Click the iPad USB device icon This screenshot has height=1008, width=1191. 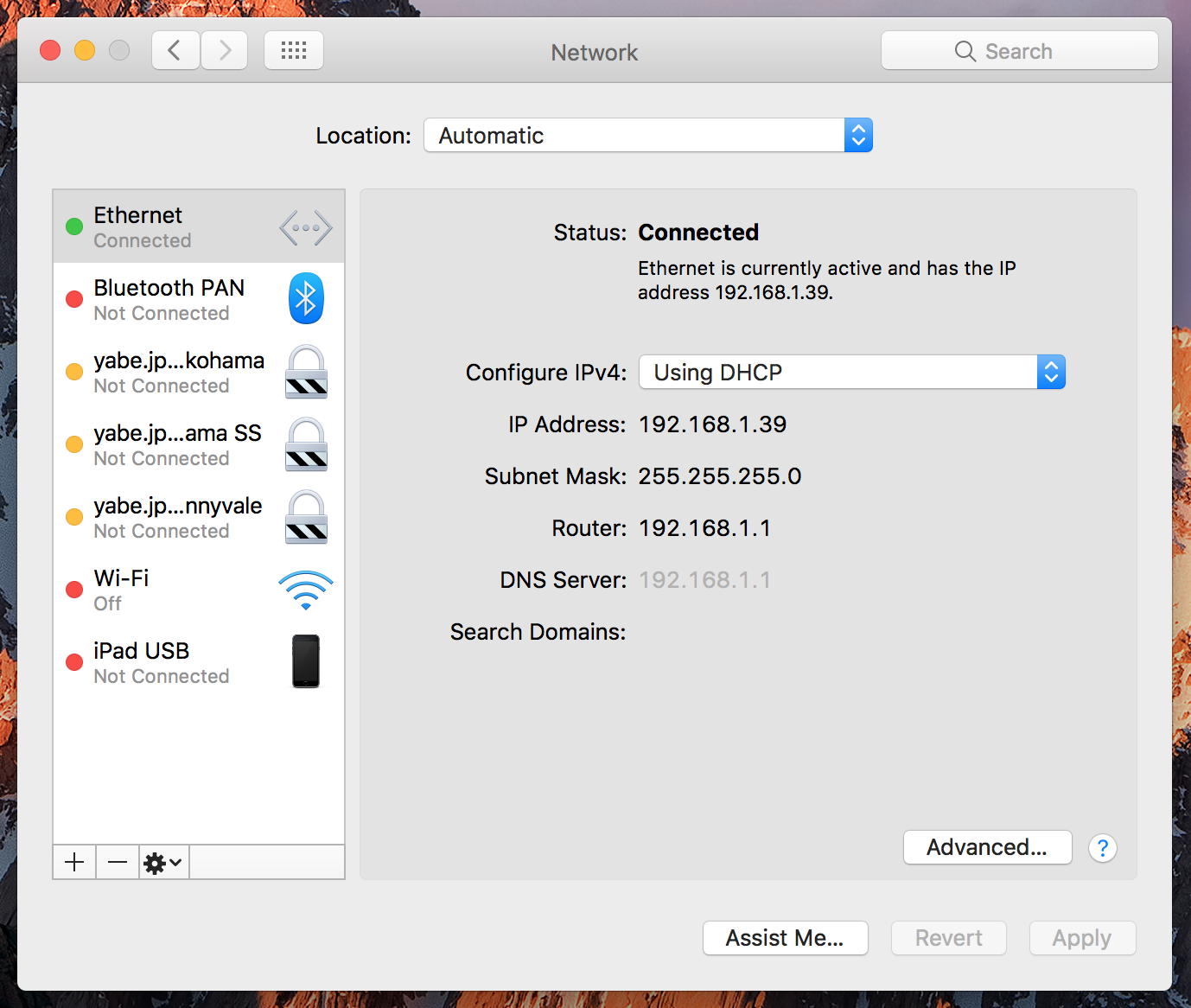[306, 661]
